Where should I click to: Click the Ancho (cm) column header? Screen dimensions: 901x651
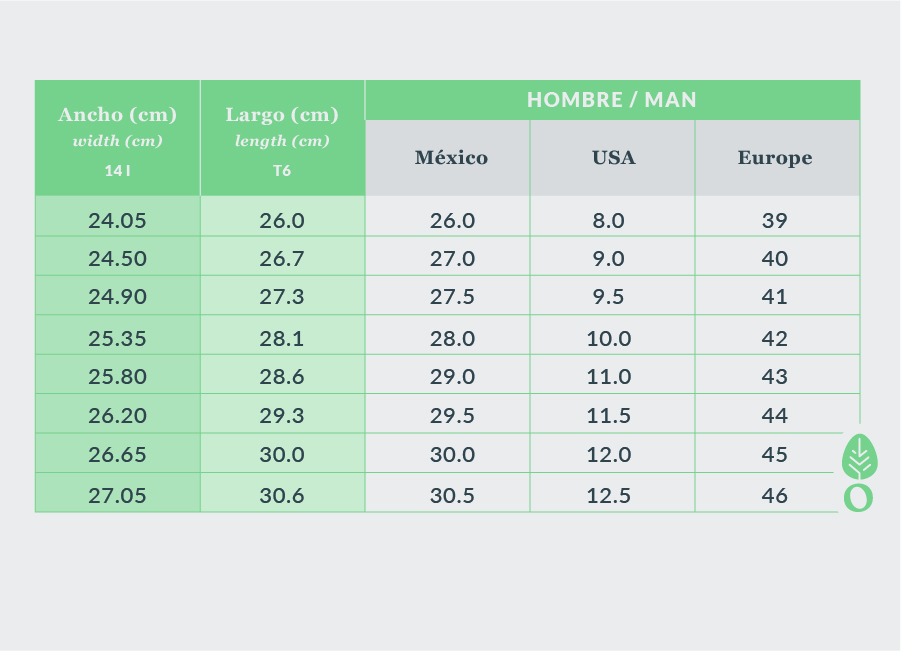[118, 115]
